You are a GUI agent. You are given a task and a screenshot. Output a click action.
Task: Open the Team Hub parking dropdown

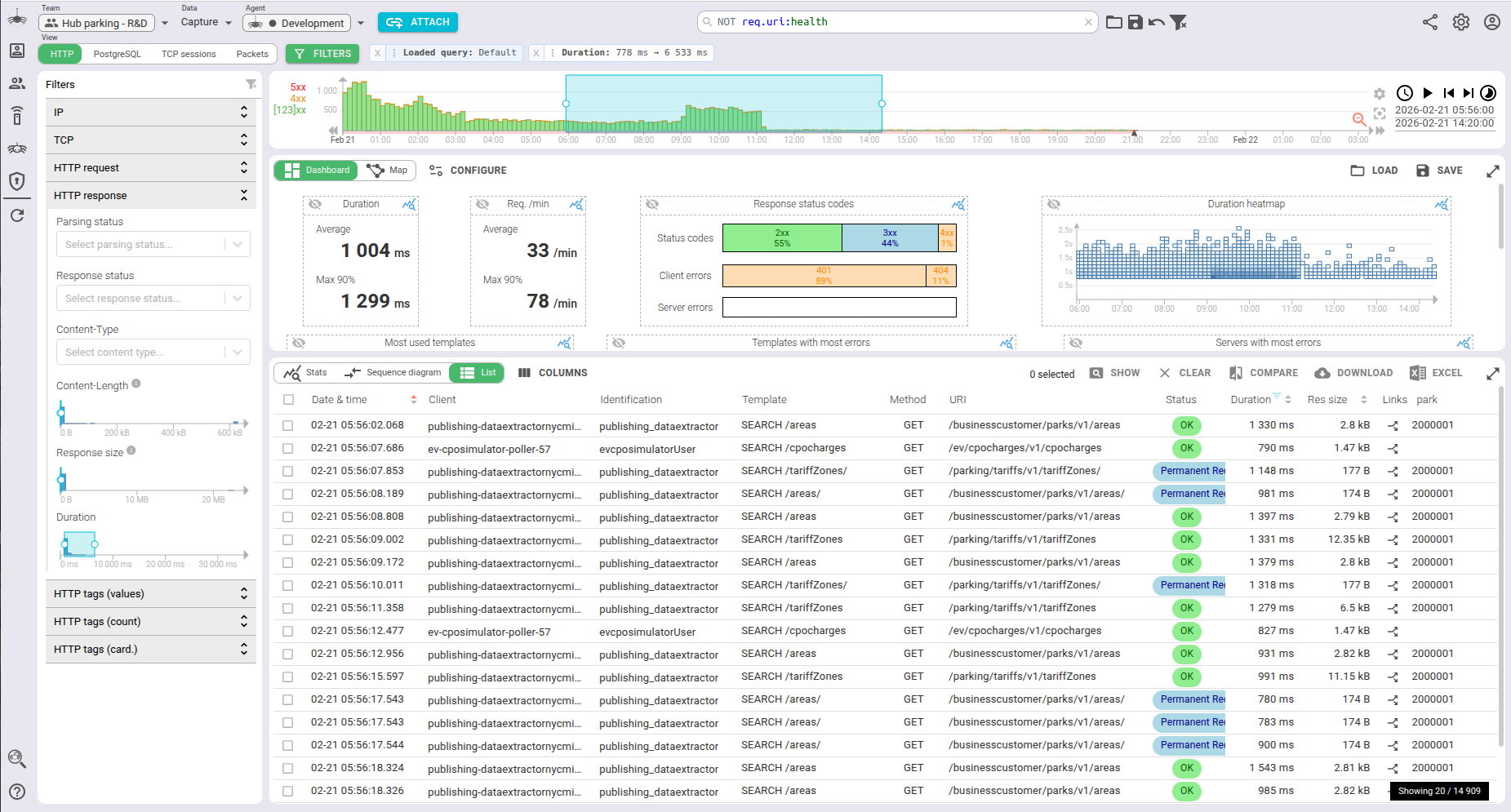[105, 23]
